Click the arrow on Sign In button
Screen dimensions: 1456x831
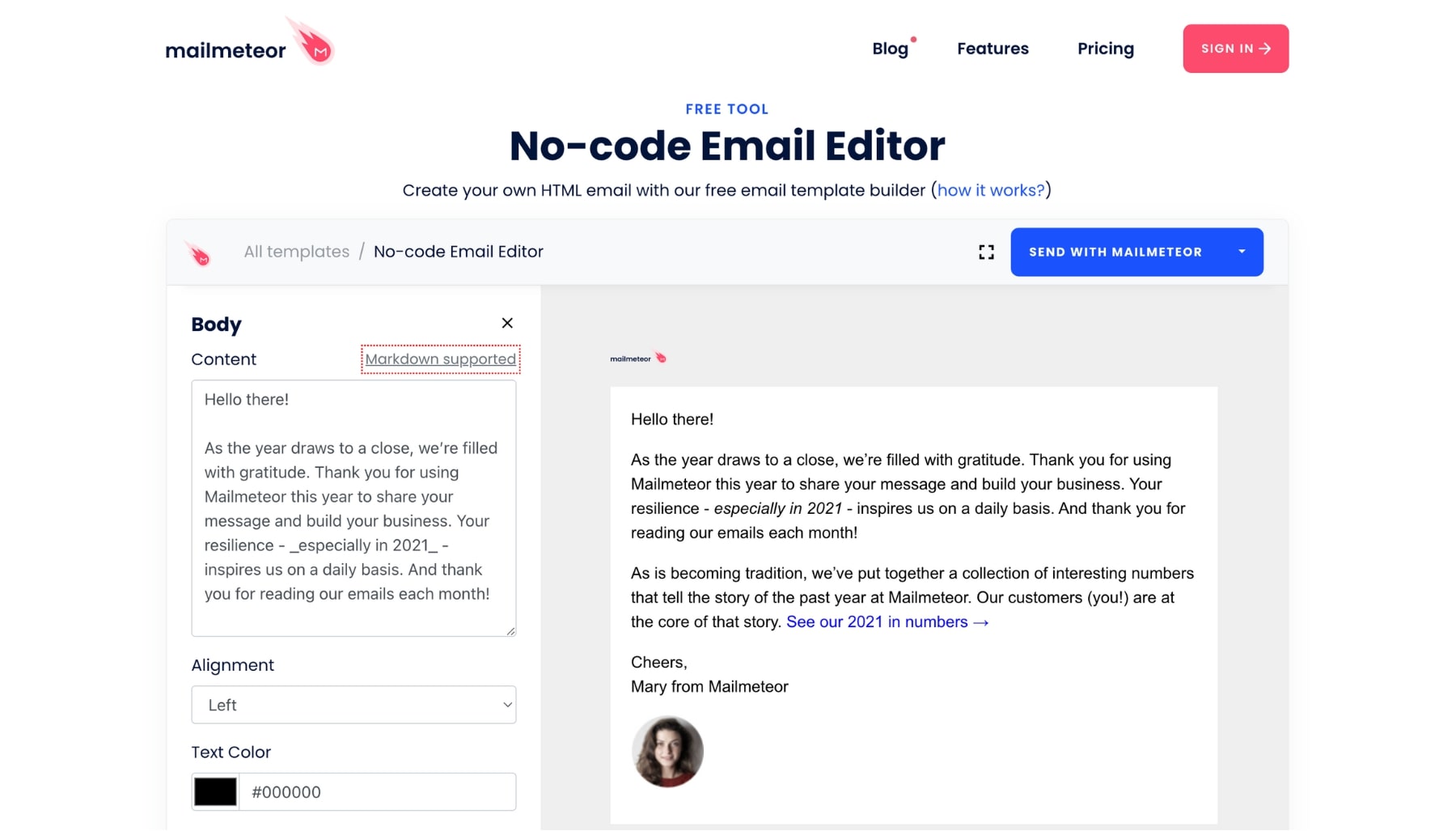(1265, 49)
